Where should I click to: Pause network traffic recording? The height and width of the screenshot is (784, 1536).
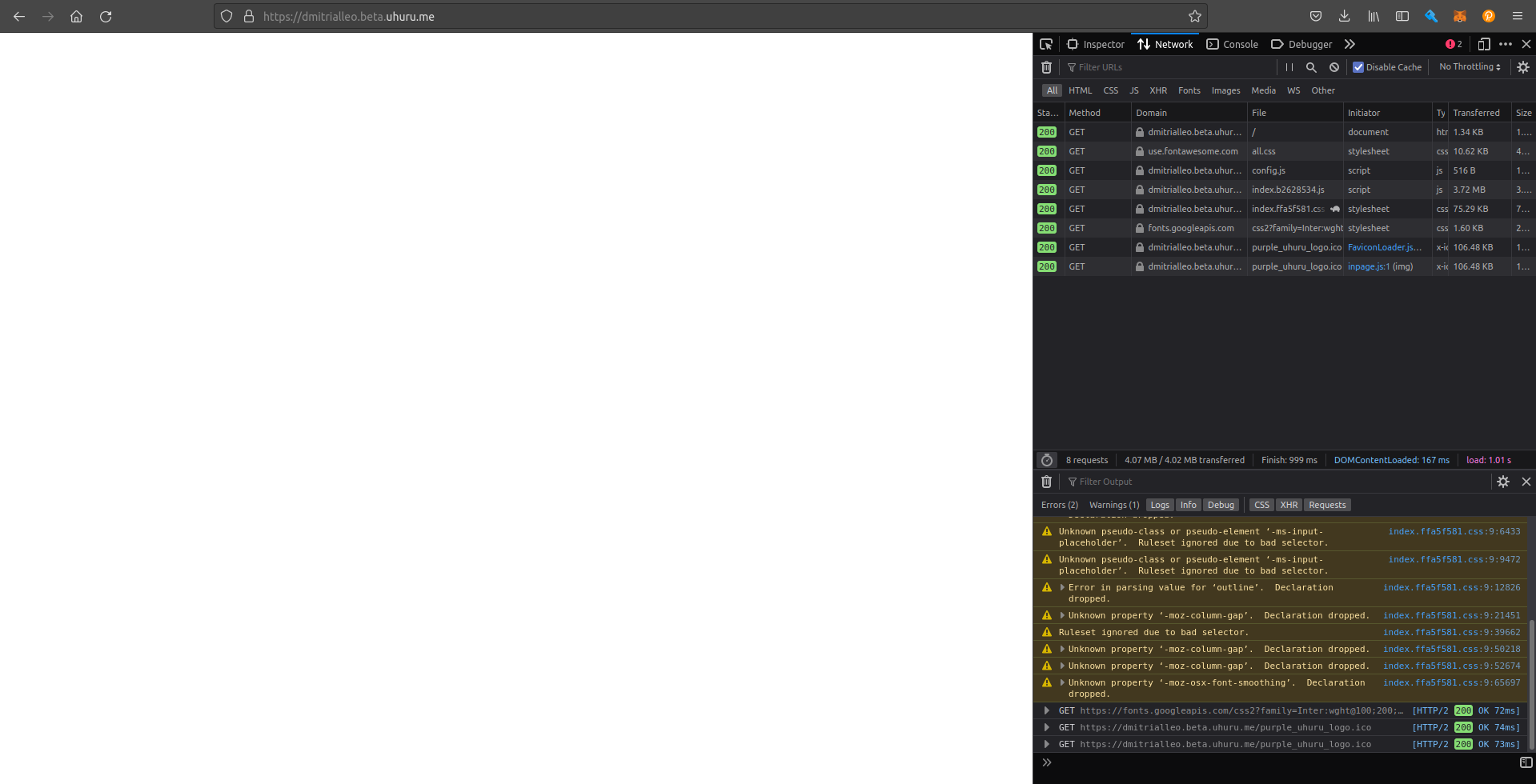(x=1289, y=67)
